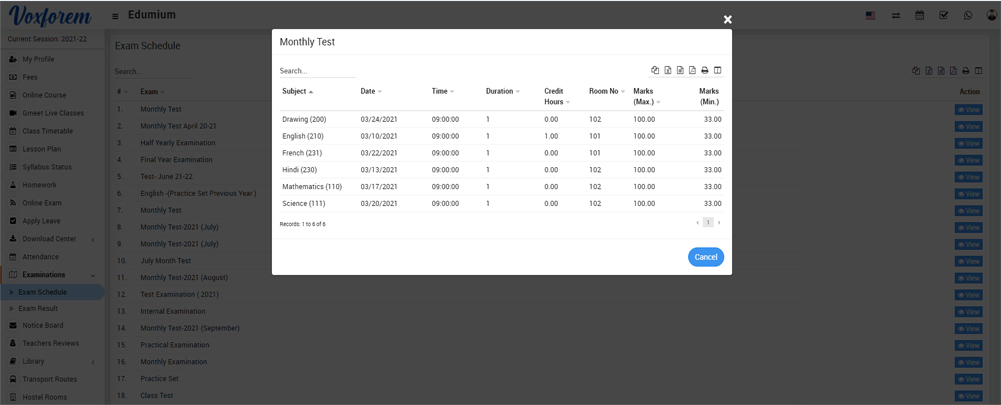Go to next page in dialog pagination

[x=719, y=223]
